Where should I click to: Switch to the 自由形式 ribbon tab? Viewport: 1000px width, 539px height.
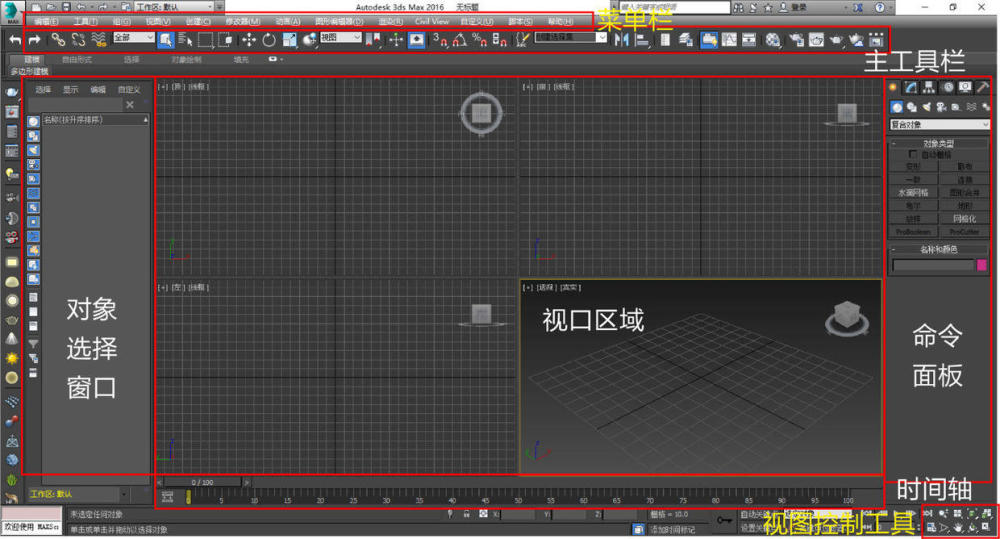(x=77, y=60)
